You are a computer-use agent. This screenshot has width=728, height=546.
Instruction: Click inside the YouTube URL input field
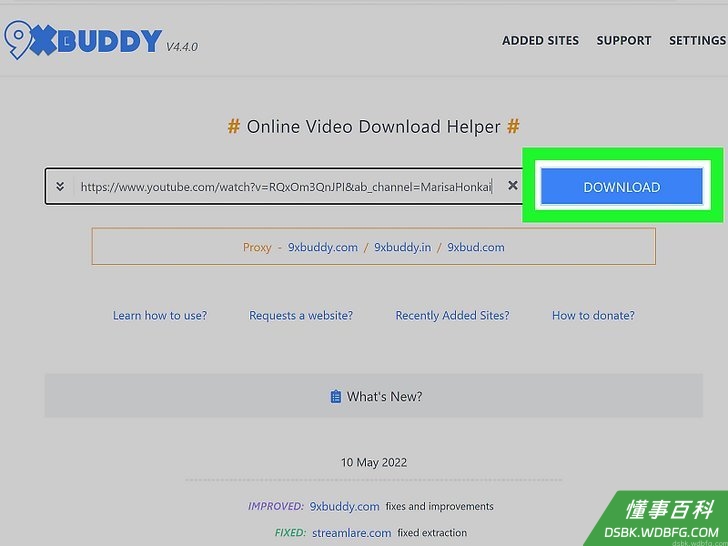[286, 187]
